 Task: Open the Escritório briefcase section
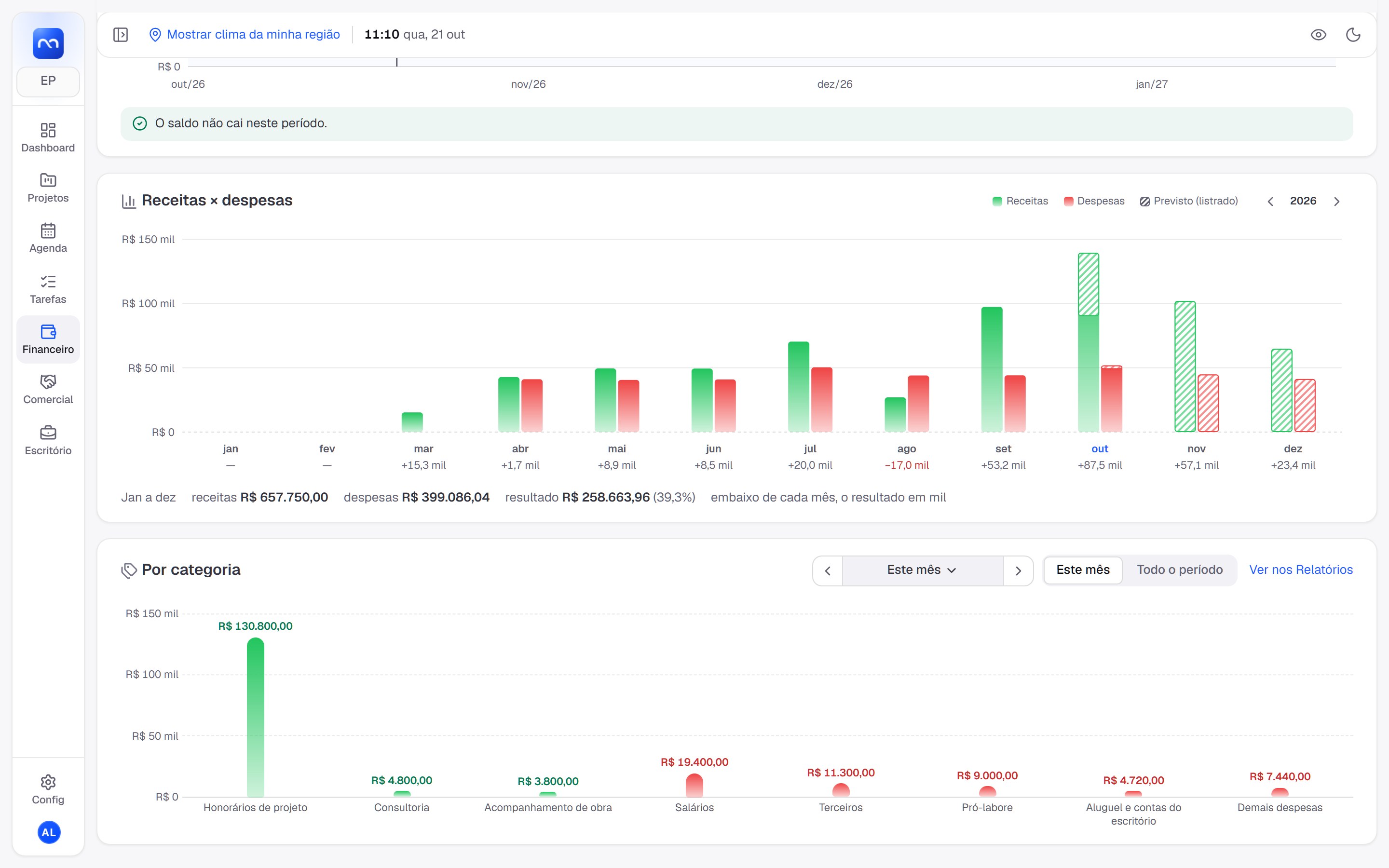pos(48,440)
